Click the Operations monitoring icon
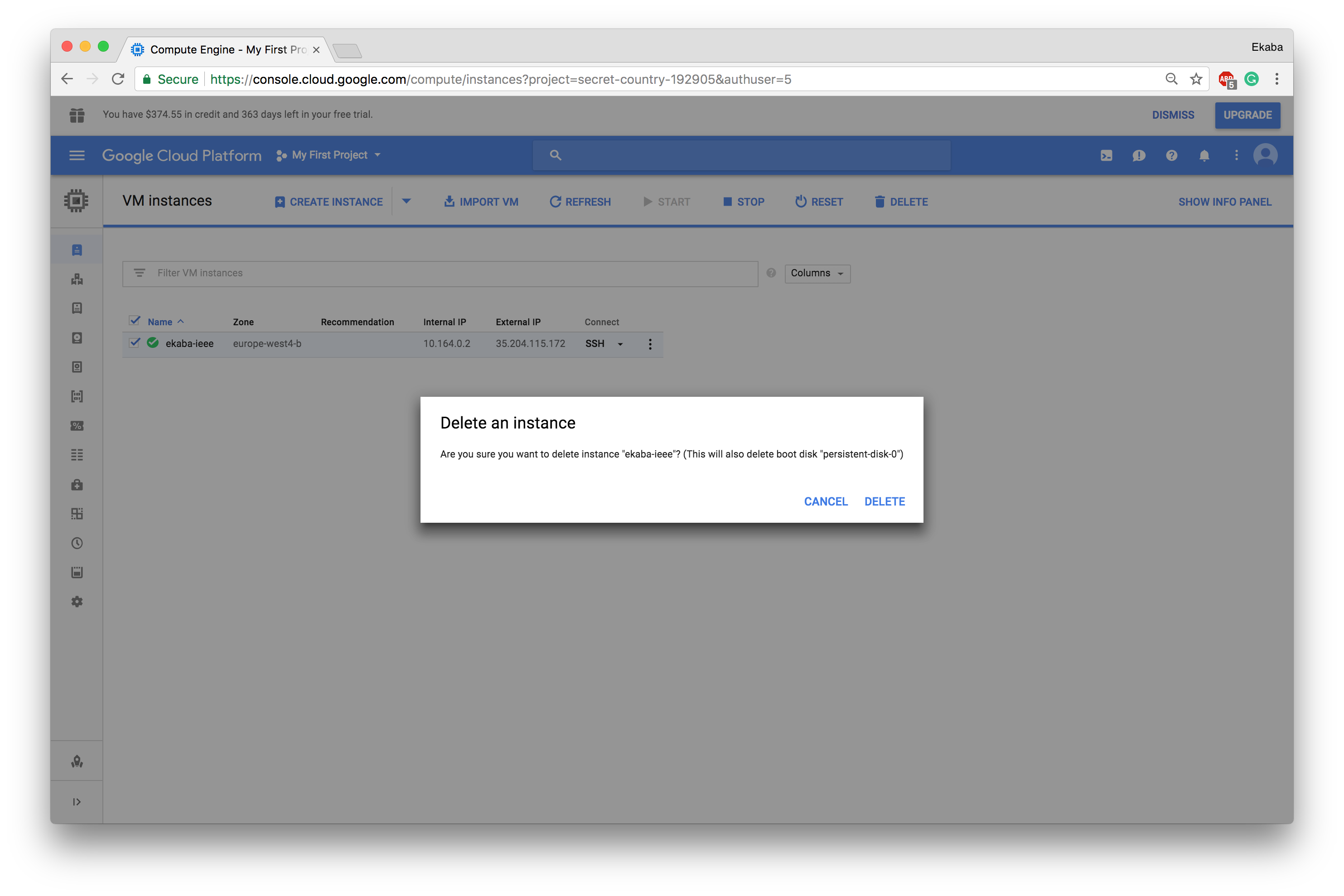Screen dimensions: 1344x896 click(x=77, y=544)
